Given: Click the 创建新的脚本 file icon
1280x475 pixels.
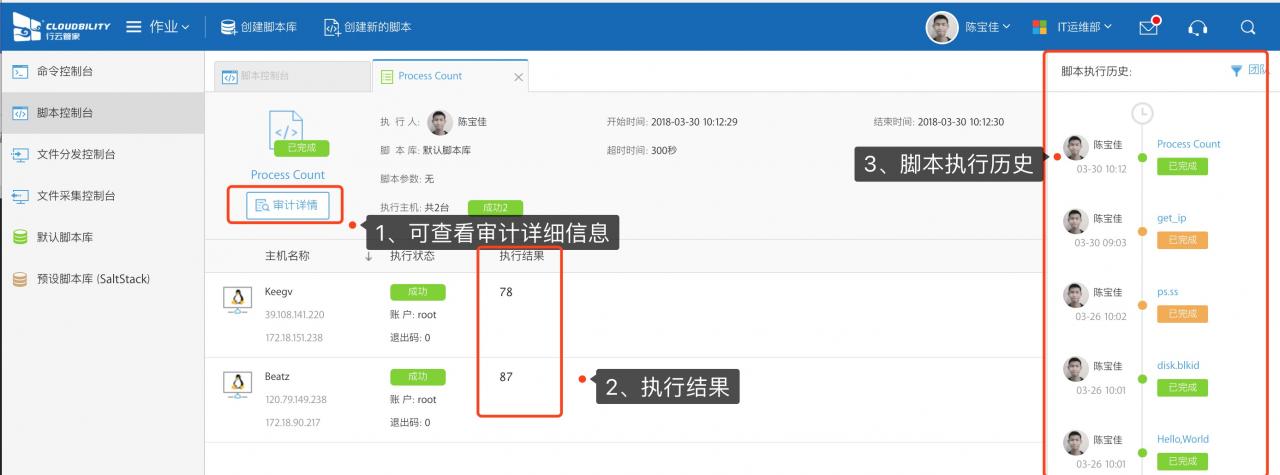Looking at the screenshot, I should (332, 27).
